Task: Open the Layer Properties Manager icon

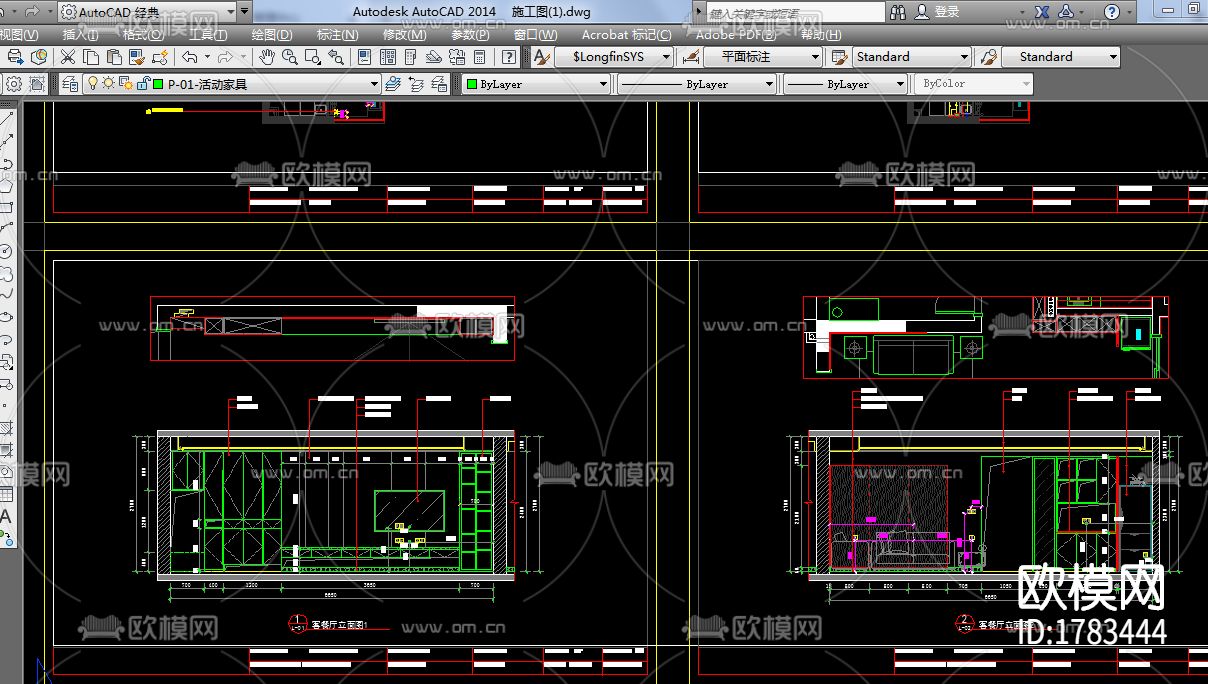Action: (x=70, y=84)
